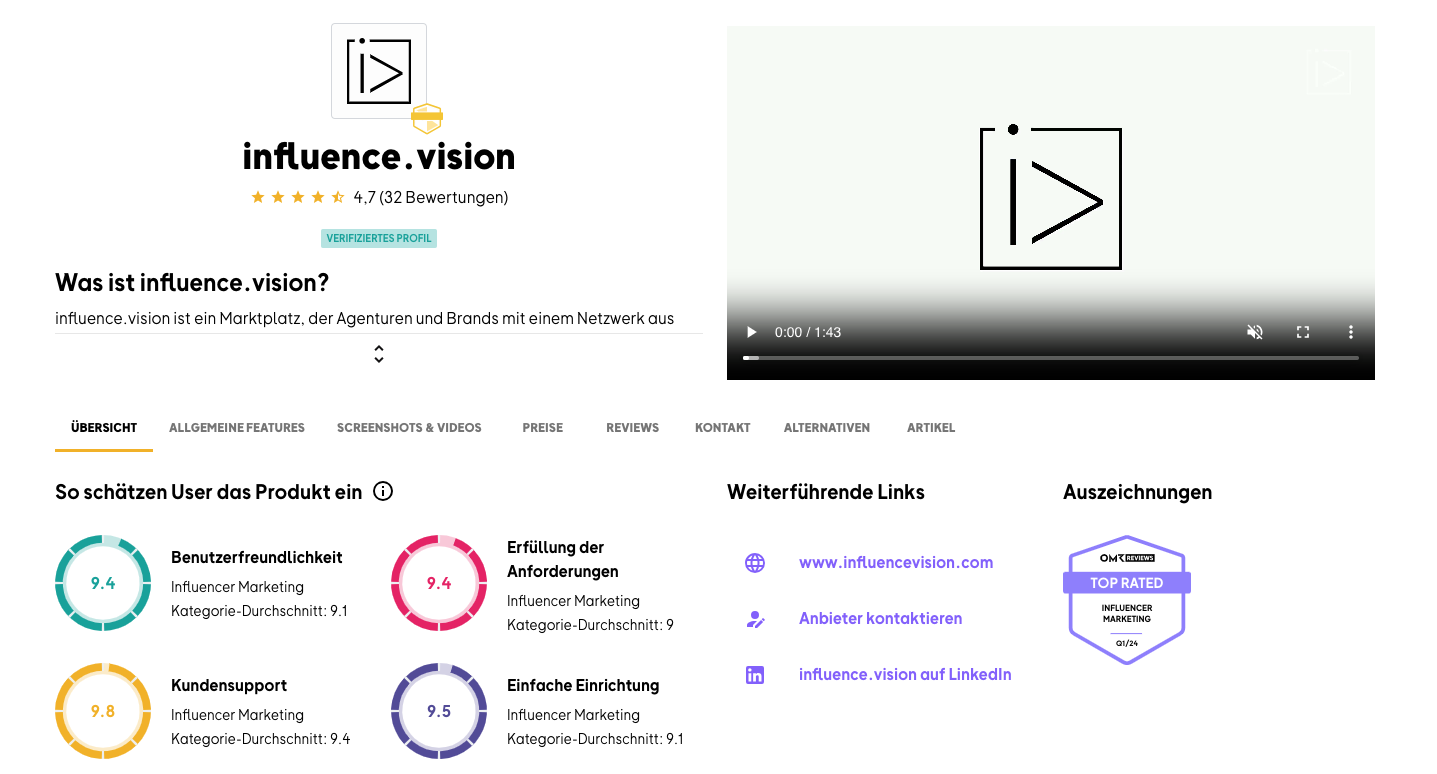Click the video progress bar
Image resolution: width=1437 pixels, height=774 pixels.
[x=1050, y=357]
